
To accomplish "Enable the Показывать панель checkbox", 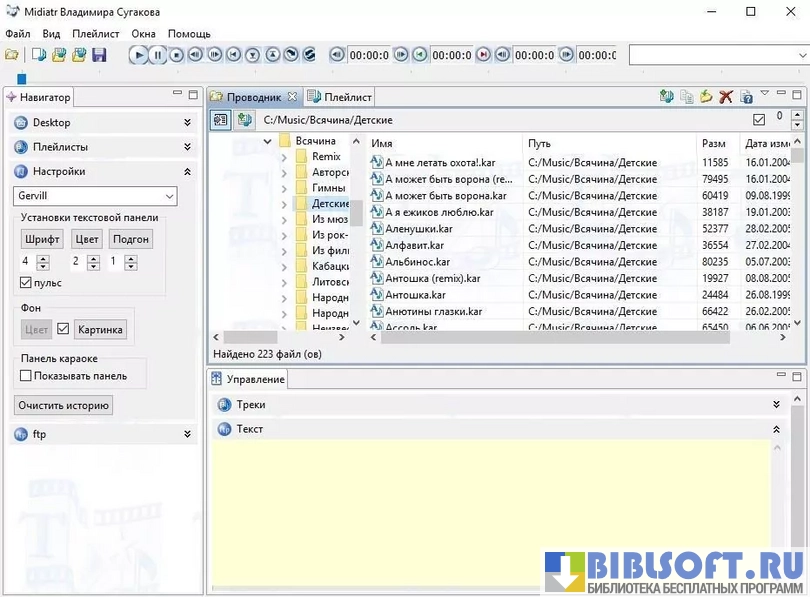I will [26, 376].
